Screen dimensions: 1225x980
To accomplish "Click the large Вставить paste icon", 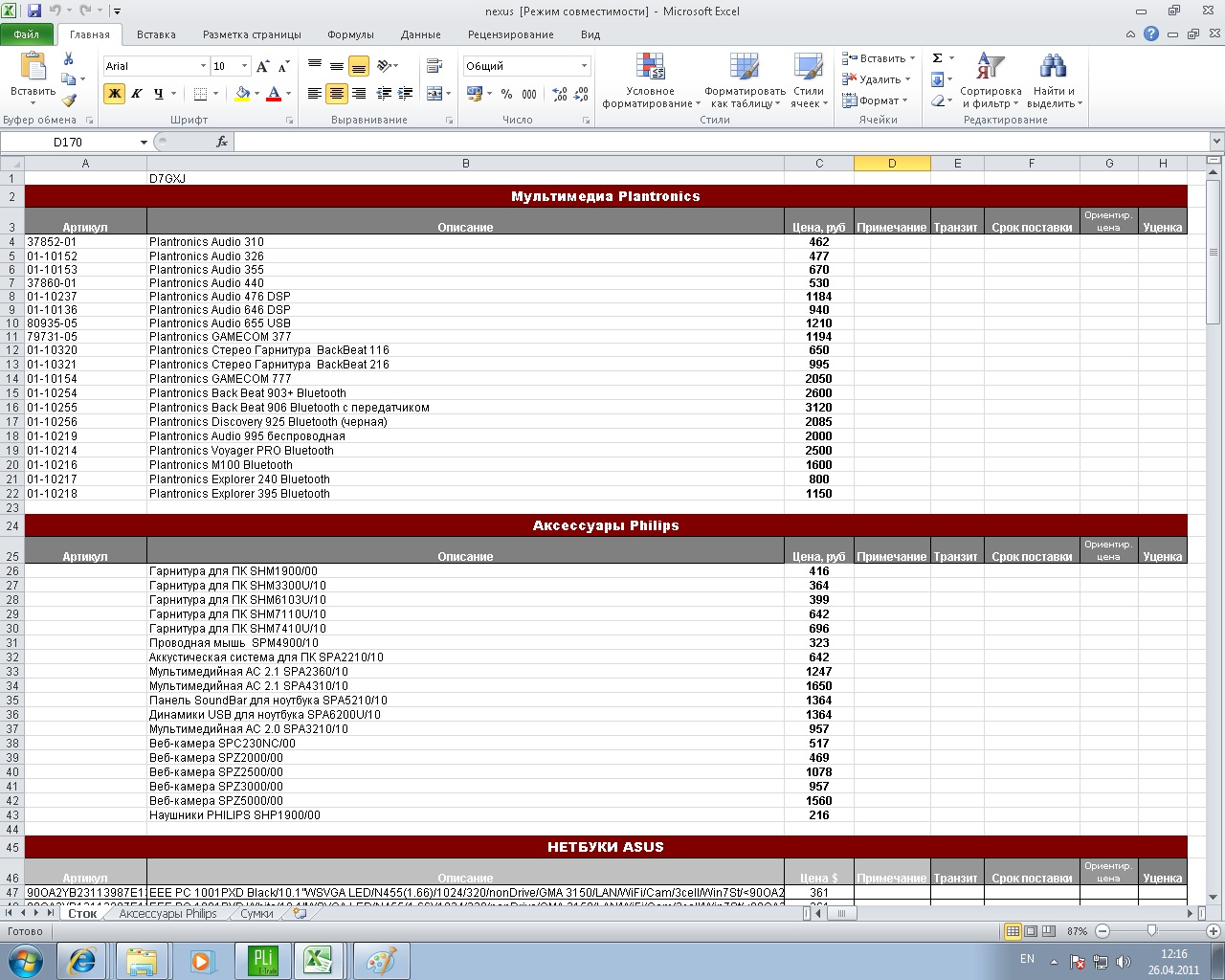I will pos(33,67).
